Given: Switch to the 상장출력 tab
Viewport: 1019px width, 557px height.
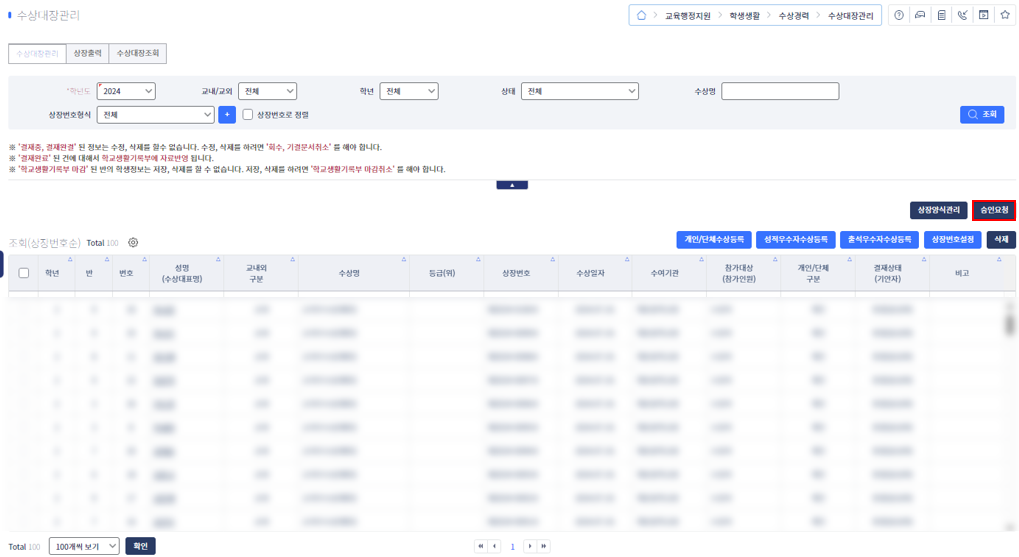Looking at the screenshot, I should (88, 53).
